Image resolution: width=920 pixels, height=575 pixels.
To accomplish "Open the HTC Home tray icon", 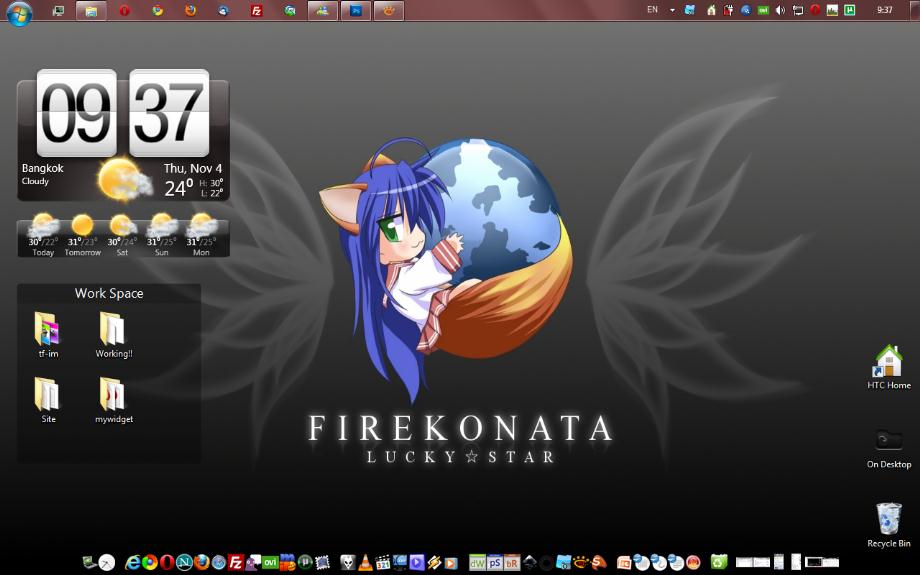I will tap(711, 10).
